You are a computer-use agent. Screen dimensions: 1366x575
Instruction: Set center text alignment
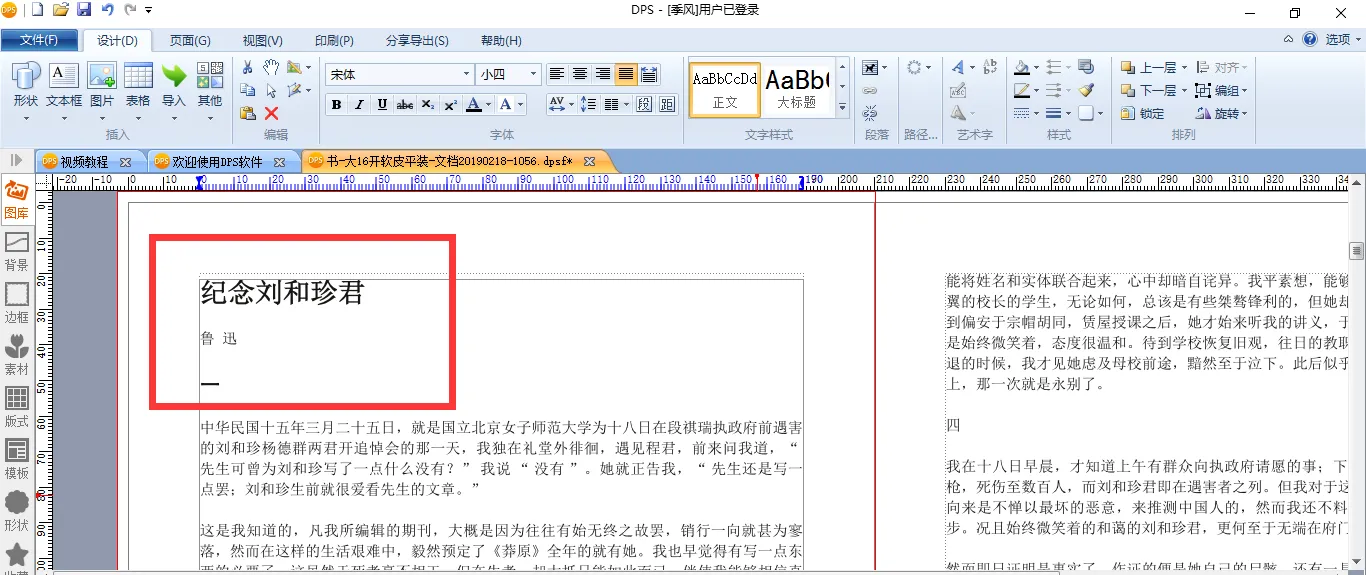pos(580,74)
